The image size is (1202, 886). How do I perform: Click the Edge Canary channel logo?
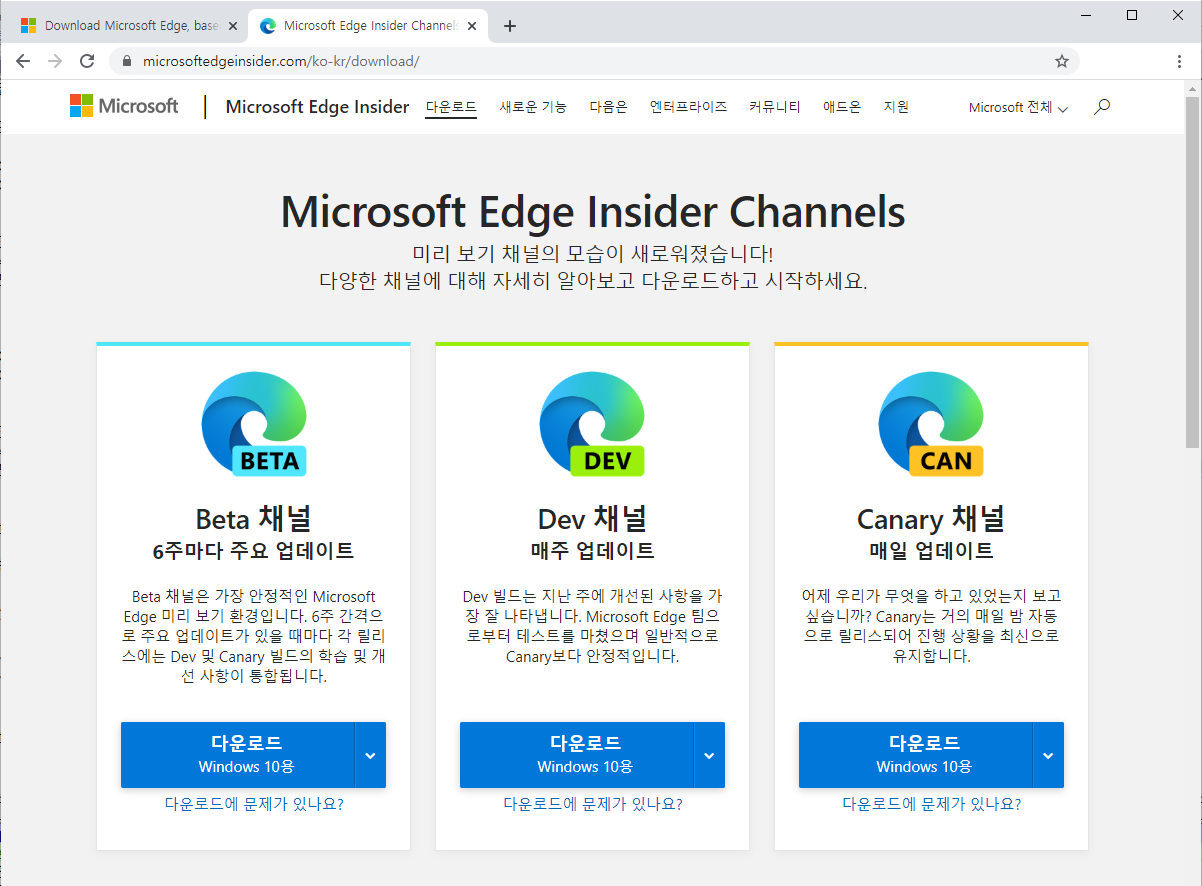coord(931,425)
